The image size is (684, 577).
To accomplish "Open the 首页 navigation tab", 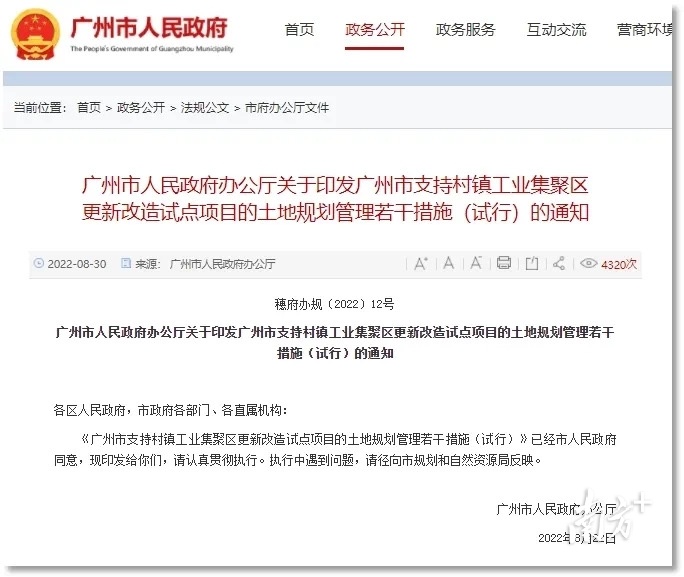I will 299,30.
